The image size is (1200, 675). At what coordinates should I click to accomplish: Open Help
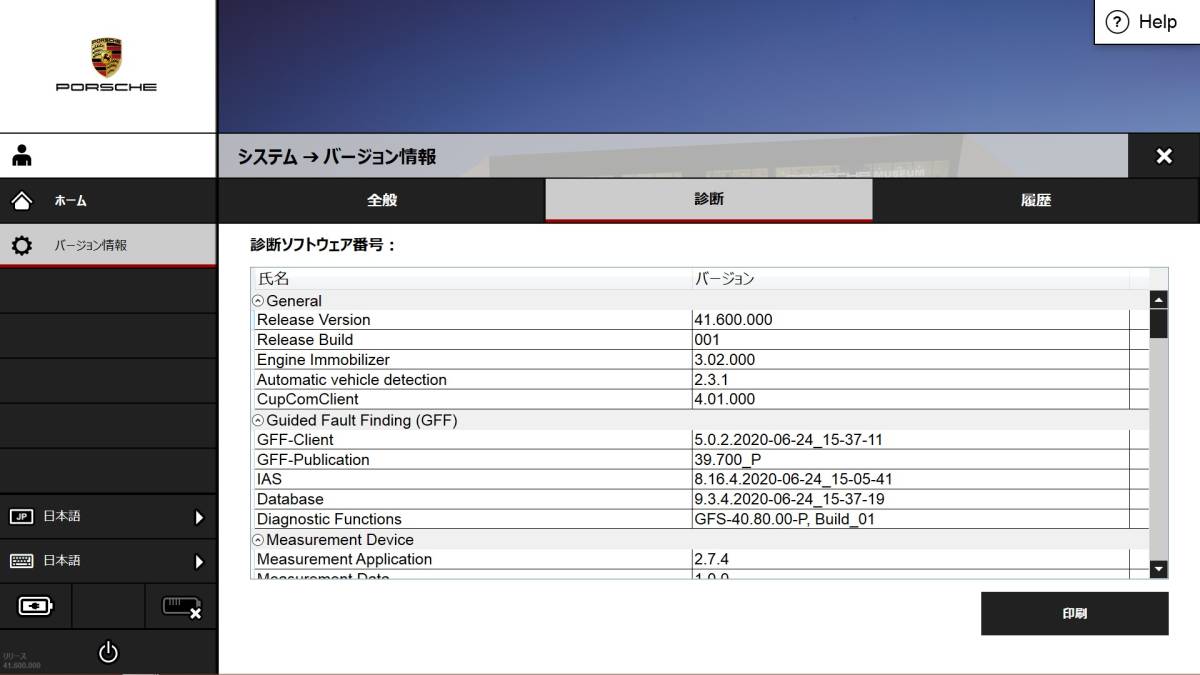(1144, 21)
